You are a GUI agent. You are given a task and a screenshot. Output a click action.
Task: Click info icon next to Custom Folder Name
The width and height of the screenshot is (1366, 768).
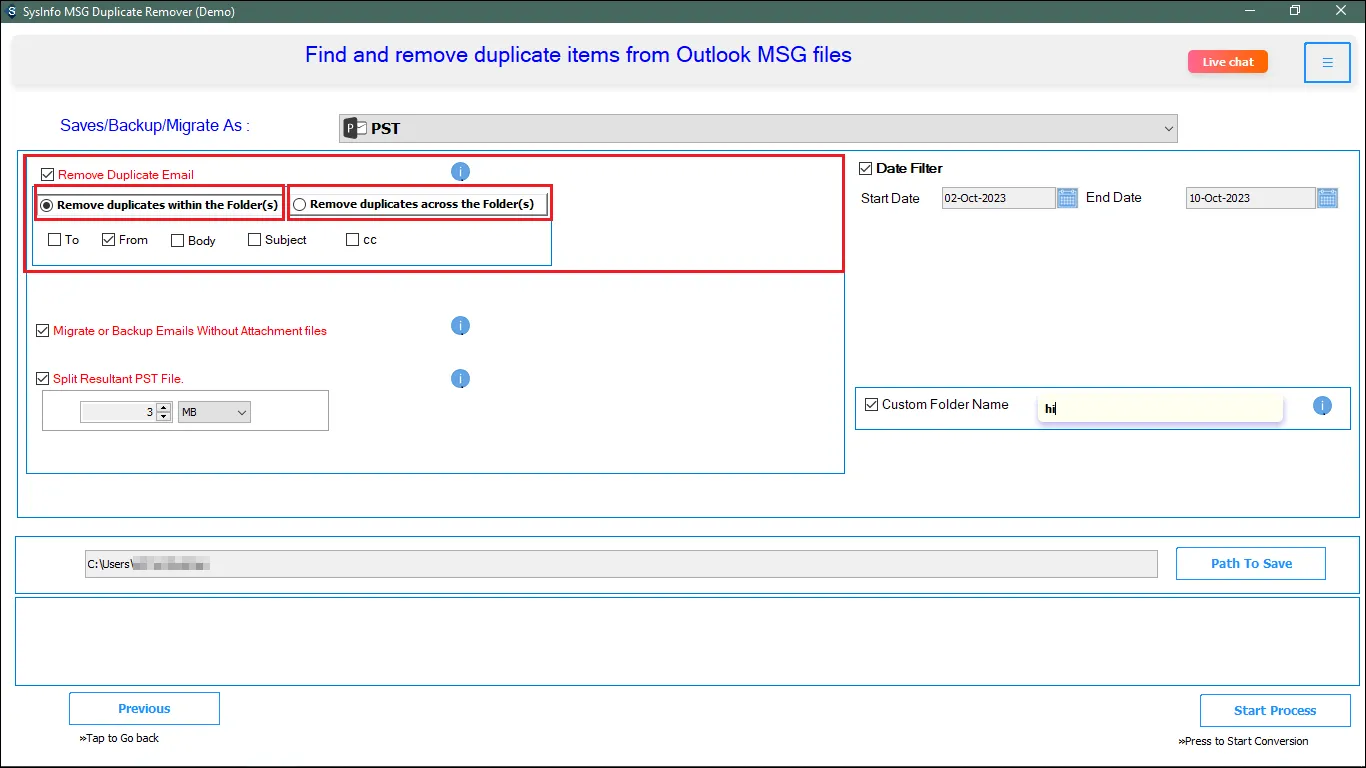click(x=1322, y=405)
